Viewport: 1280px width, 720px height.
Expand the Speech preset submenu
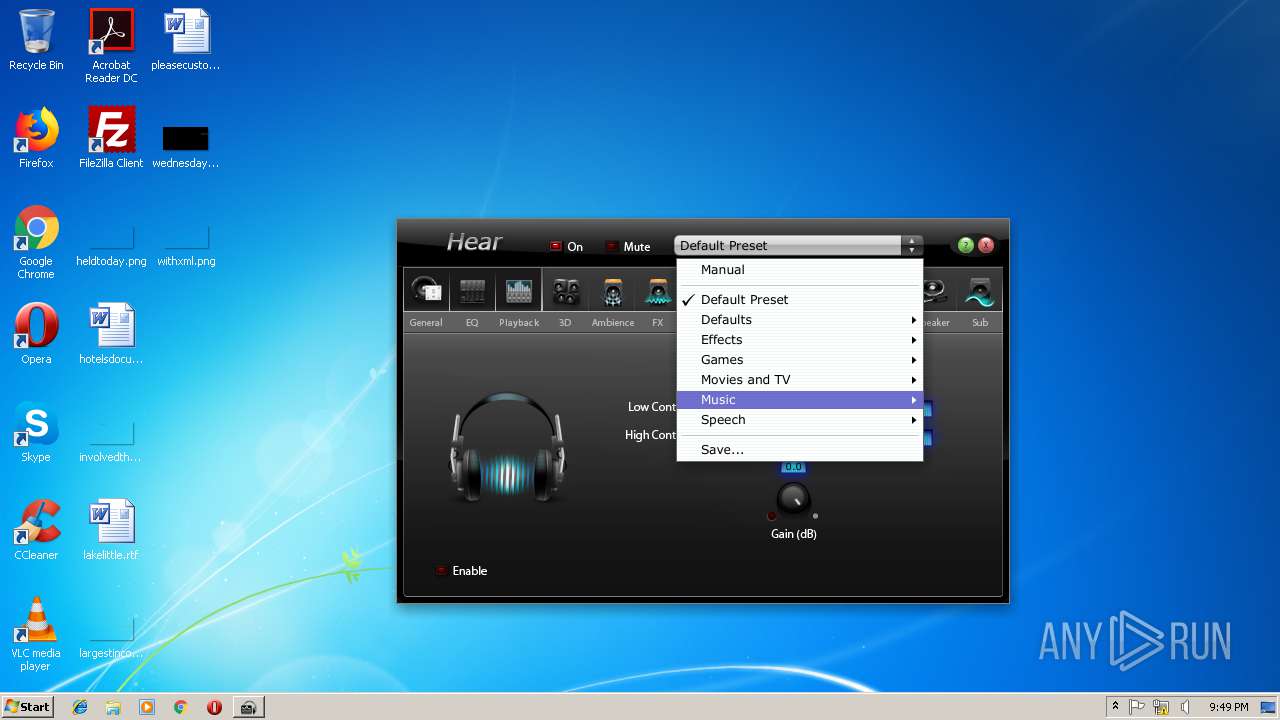point(799,420)
